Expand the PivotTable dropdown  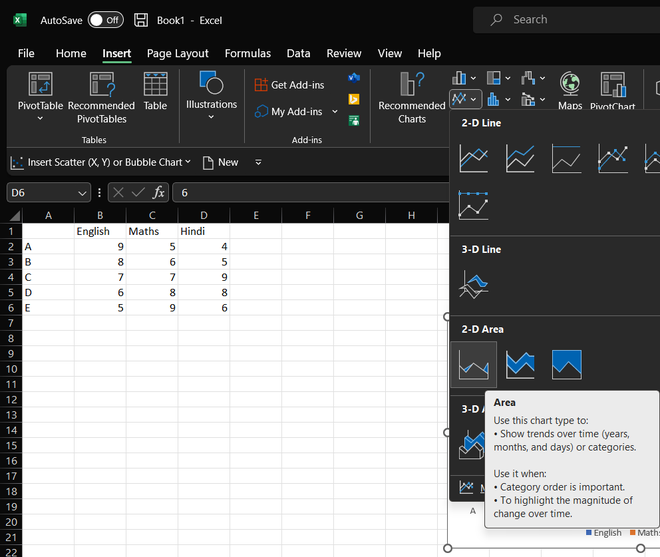point(40,118)
